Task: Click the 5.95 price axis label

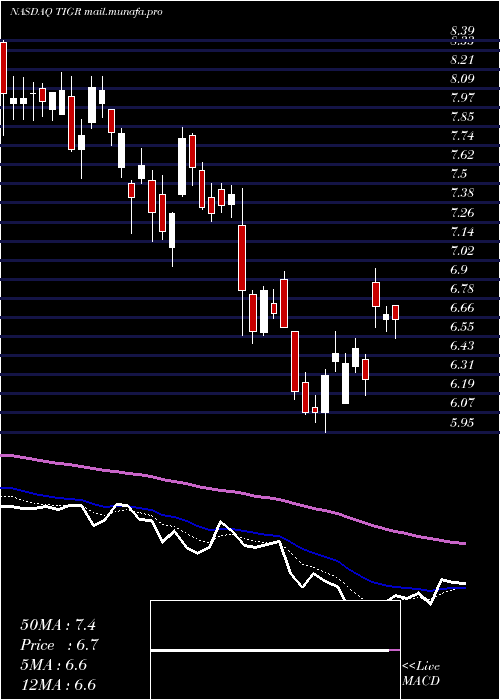Action: coord(462,422)
